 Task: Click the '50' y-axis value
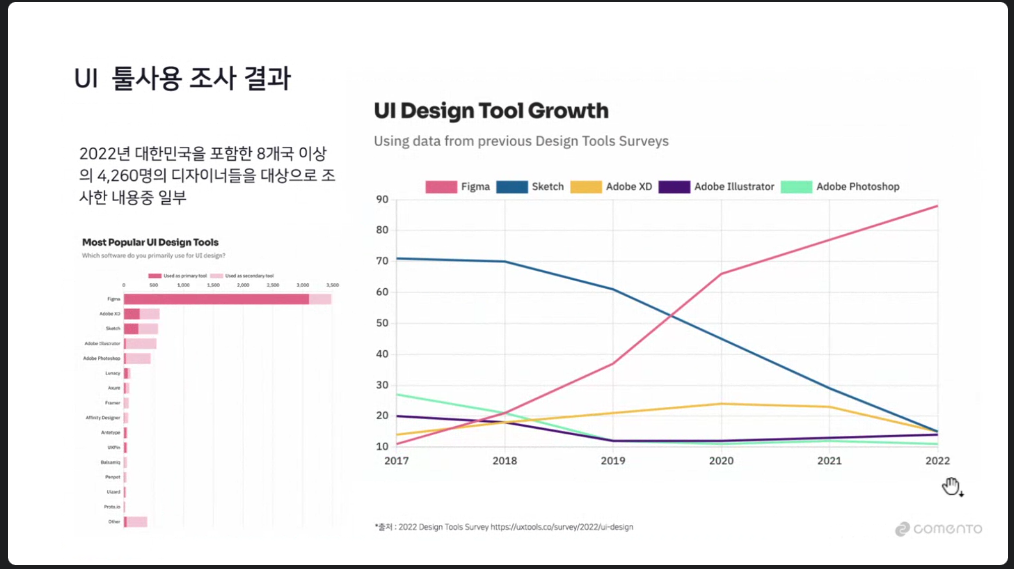(x=382, y=323)
